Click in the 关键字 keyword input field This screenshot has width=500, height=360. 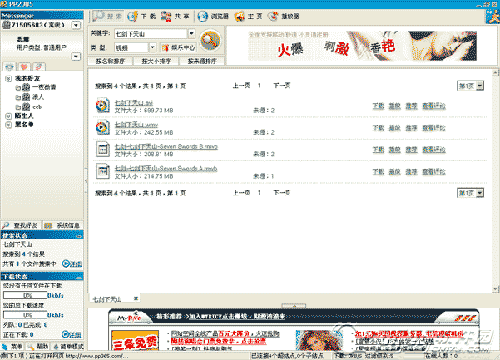(151, 34)
